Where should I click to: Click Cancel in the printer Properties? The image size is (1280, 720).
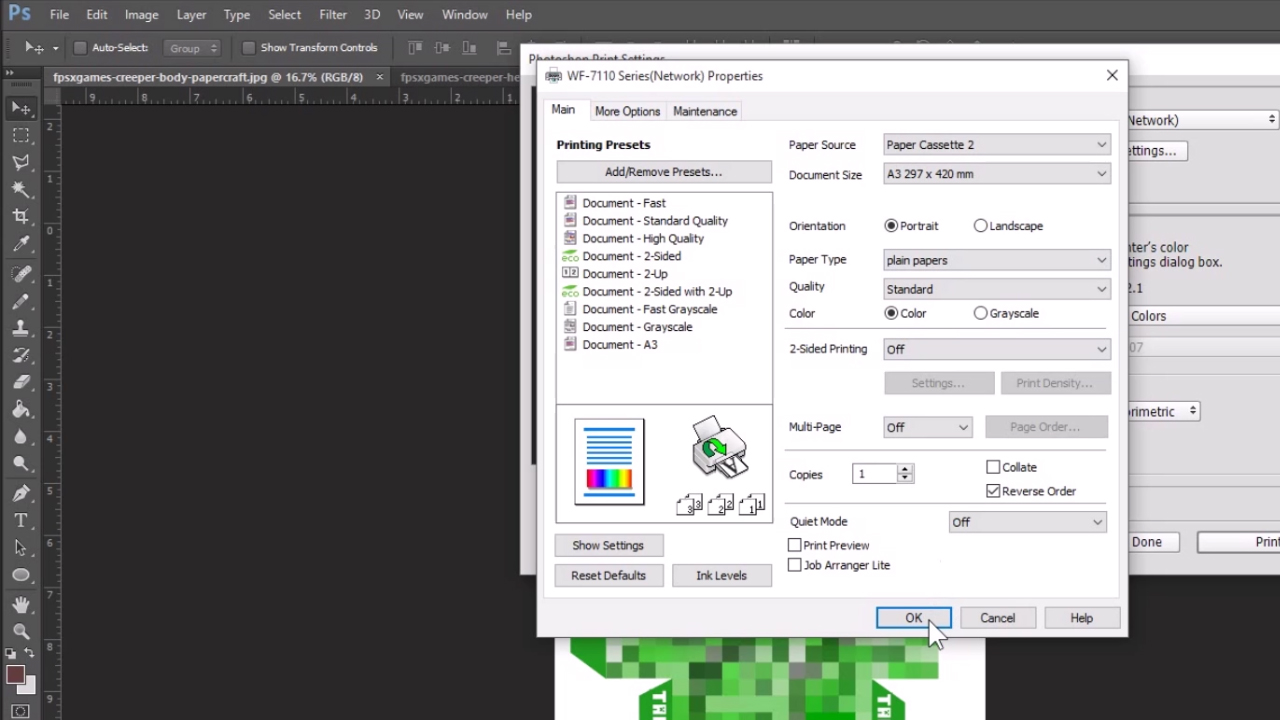[997, 618]
